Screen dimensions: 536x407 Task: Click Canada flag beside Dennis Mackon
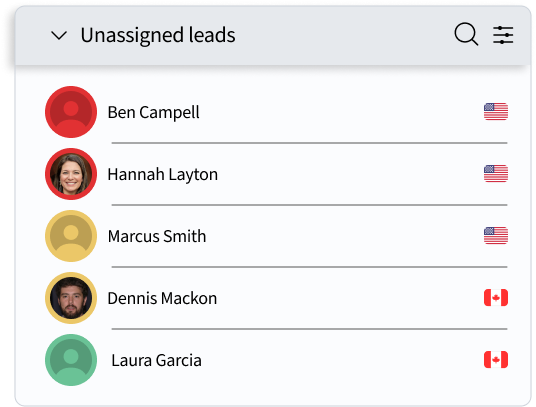pos(496,298)
